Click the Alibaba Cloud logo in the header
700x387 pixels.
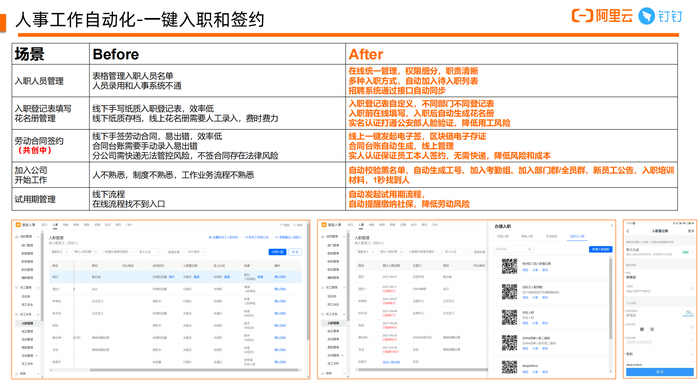[x=602, y=16]
